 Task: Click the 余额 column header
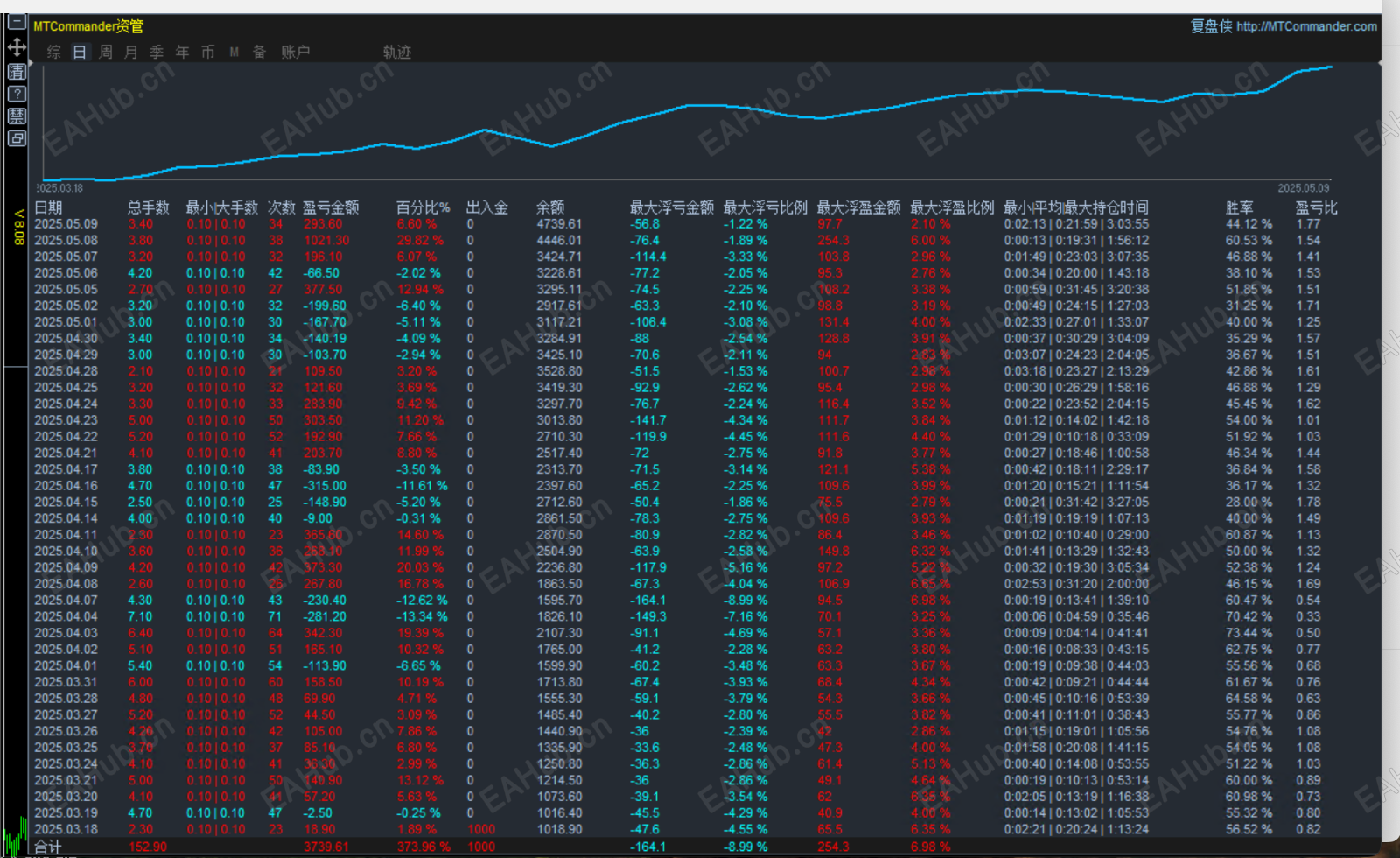pos(550,207)
